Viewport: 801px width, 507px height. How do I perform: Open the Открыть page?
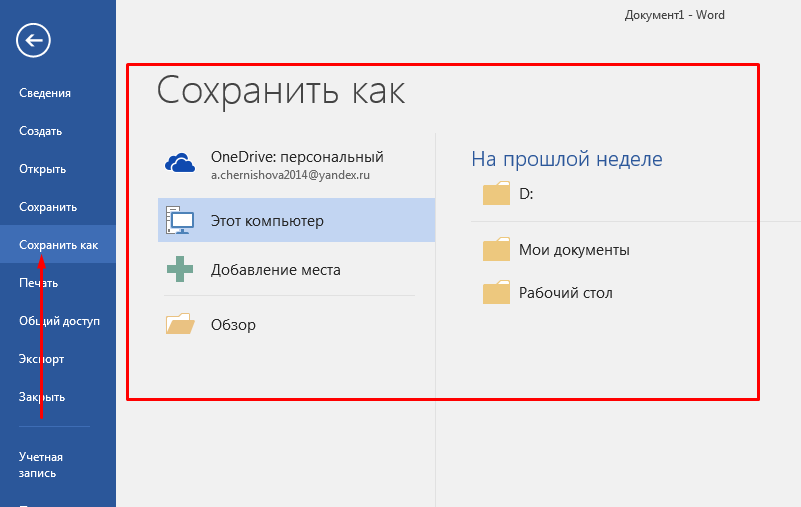(43, 169)
